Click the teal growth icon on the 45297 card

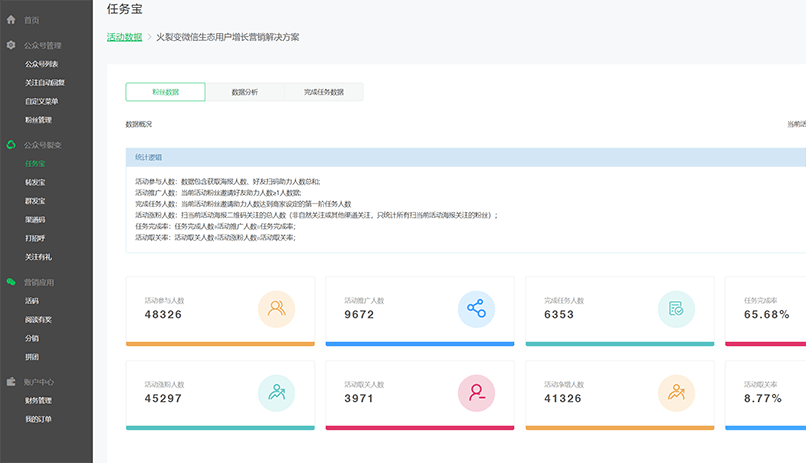click(x=277, y=393)
